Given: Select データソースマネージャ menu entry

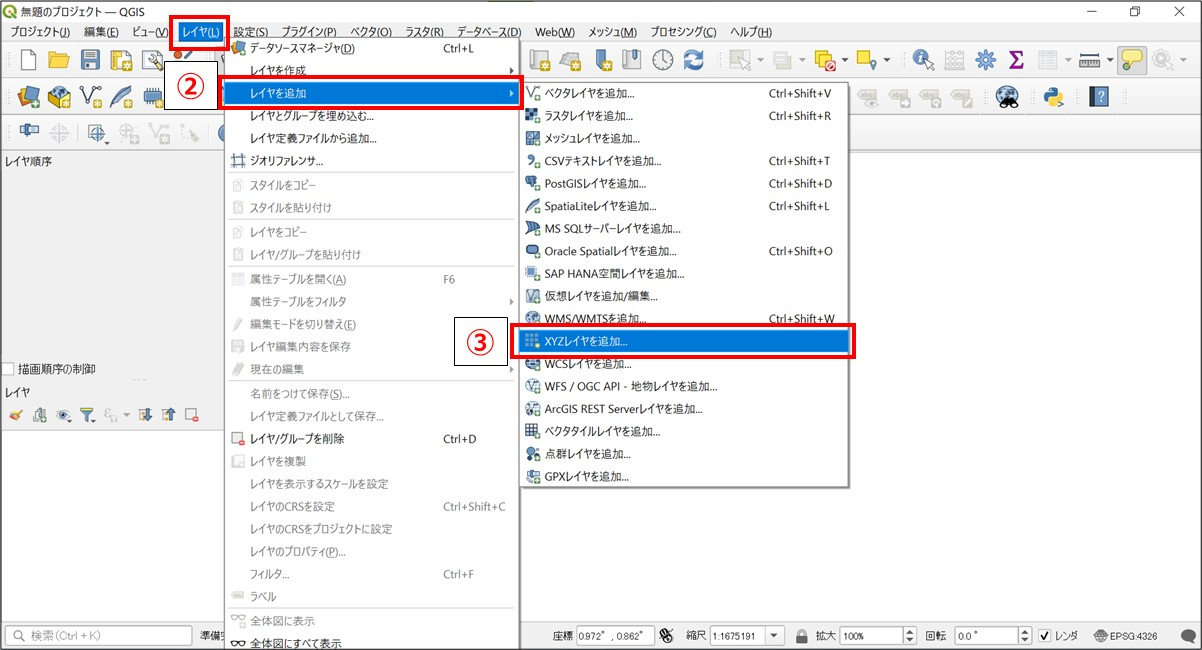Looking at the screenshot, I should (371, 48).
